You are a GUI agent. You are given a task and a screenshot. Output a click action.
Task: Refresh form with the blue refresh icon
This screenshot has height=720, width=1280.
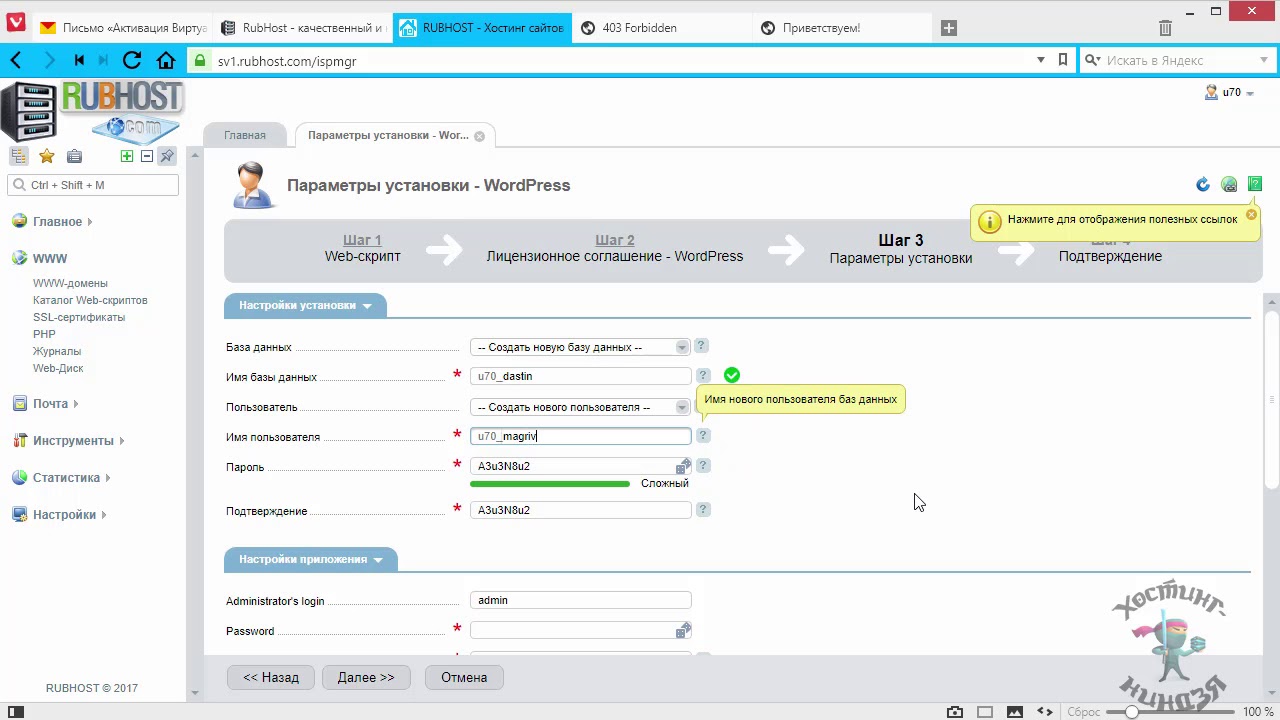click(x=1203, y=184)
